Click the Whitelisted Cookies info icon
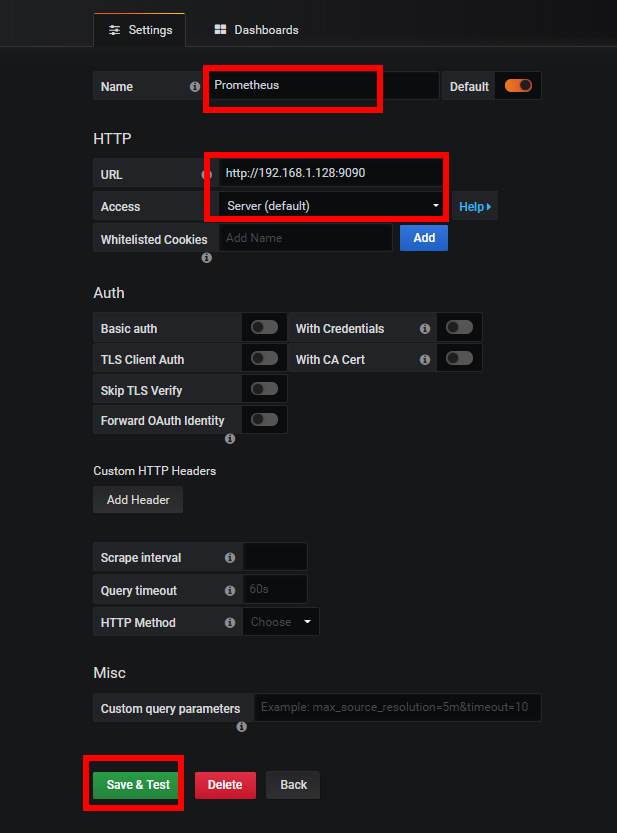Image resolution: width=617 pixels, height=833 pixels. [207, 258]
